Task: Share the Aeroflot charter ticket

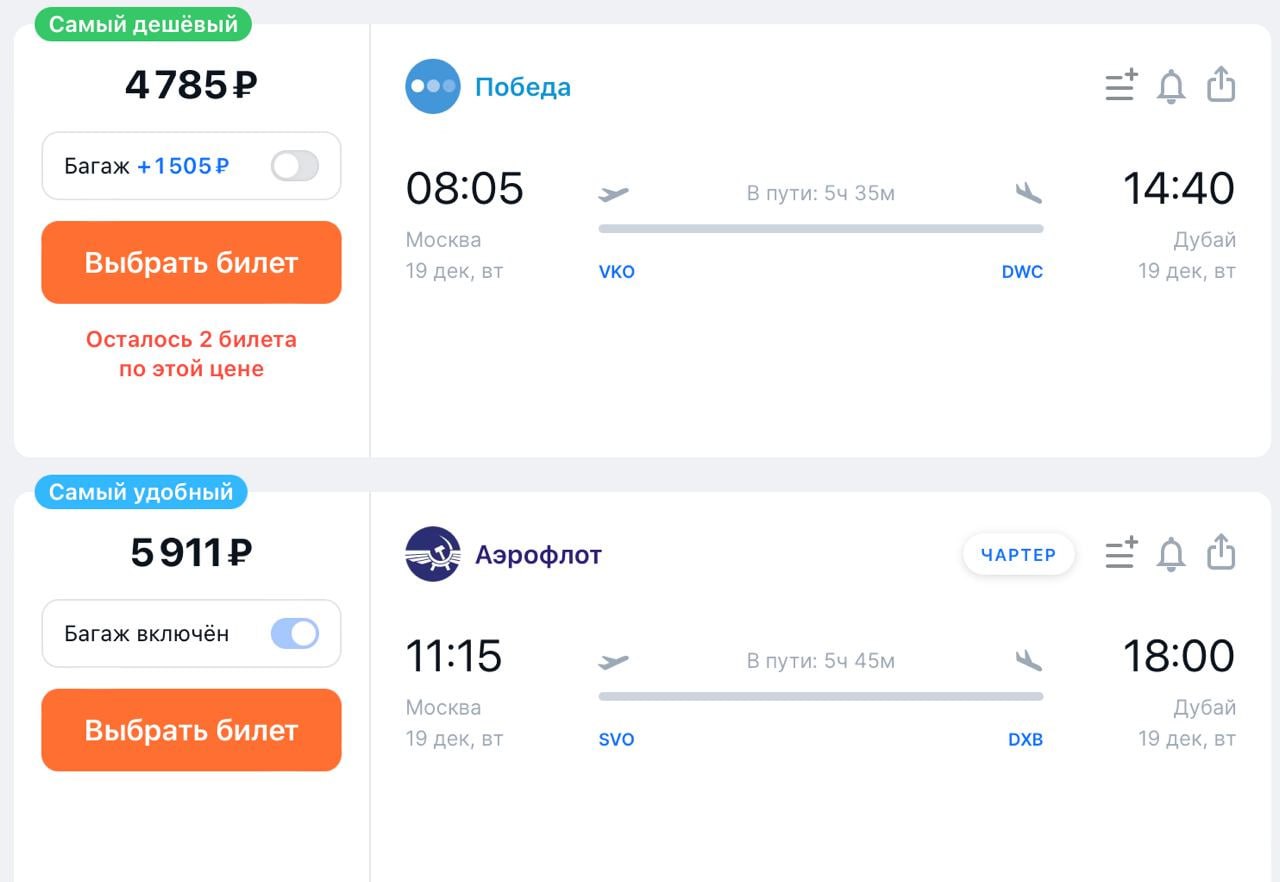Action: pyautogui.click(x=1221, y=552)
